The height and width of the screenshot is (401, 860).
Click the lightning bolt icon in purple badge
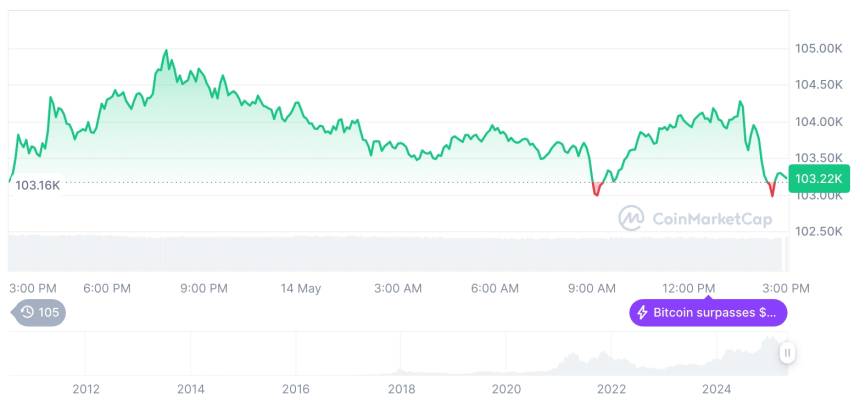[x=642, y=313]
